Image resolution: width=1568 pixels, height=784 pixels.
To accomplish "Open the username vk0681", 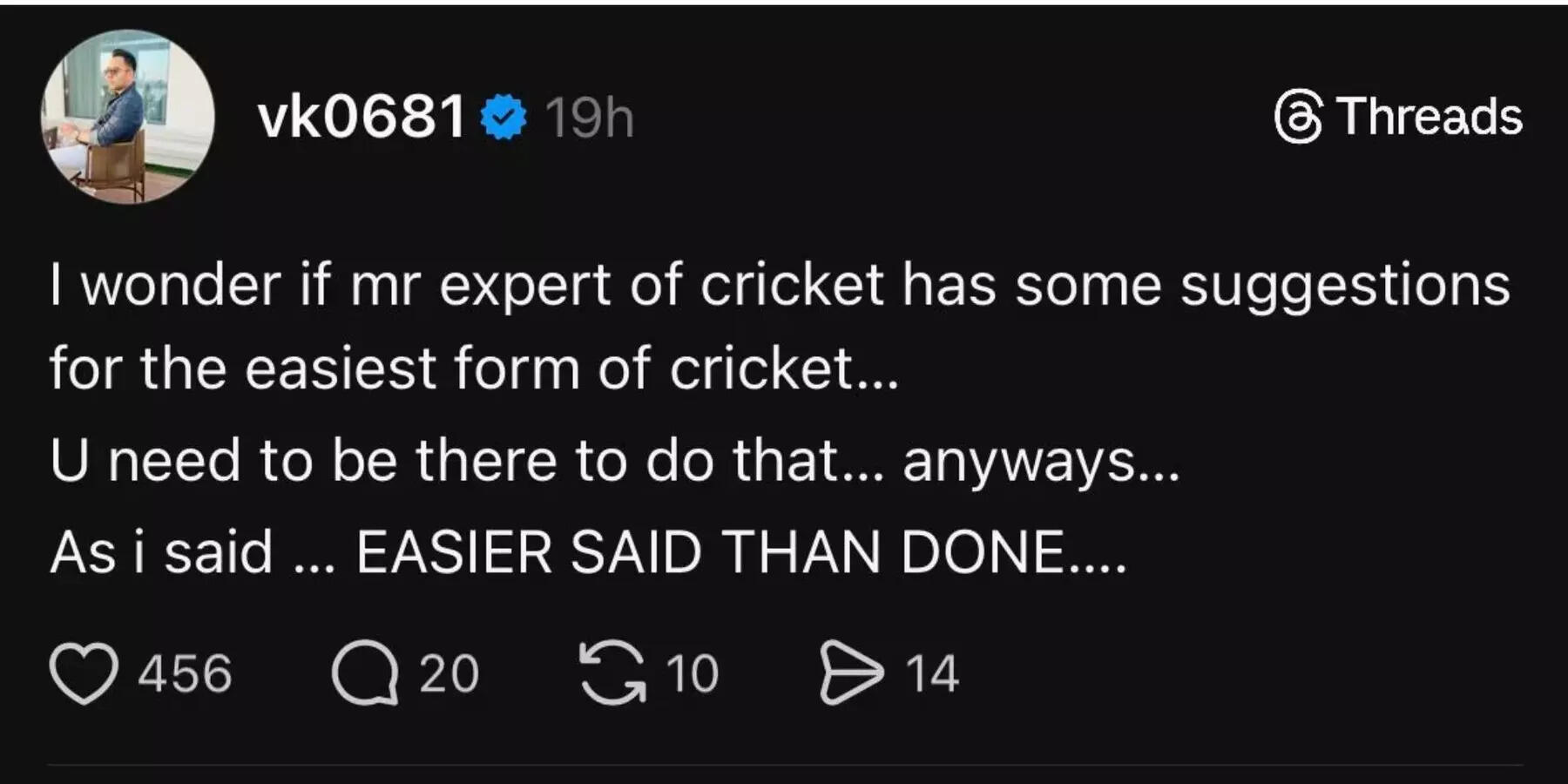I will coord(362,114).
